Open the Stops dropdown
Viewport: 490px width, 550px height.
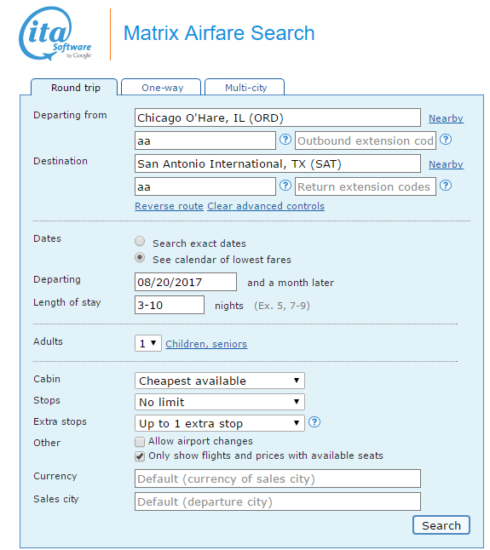point(220,402)
